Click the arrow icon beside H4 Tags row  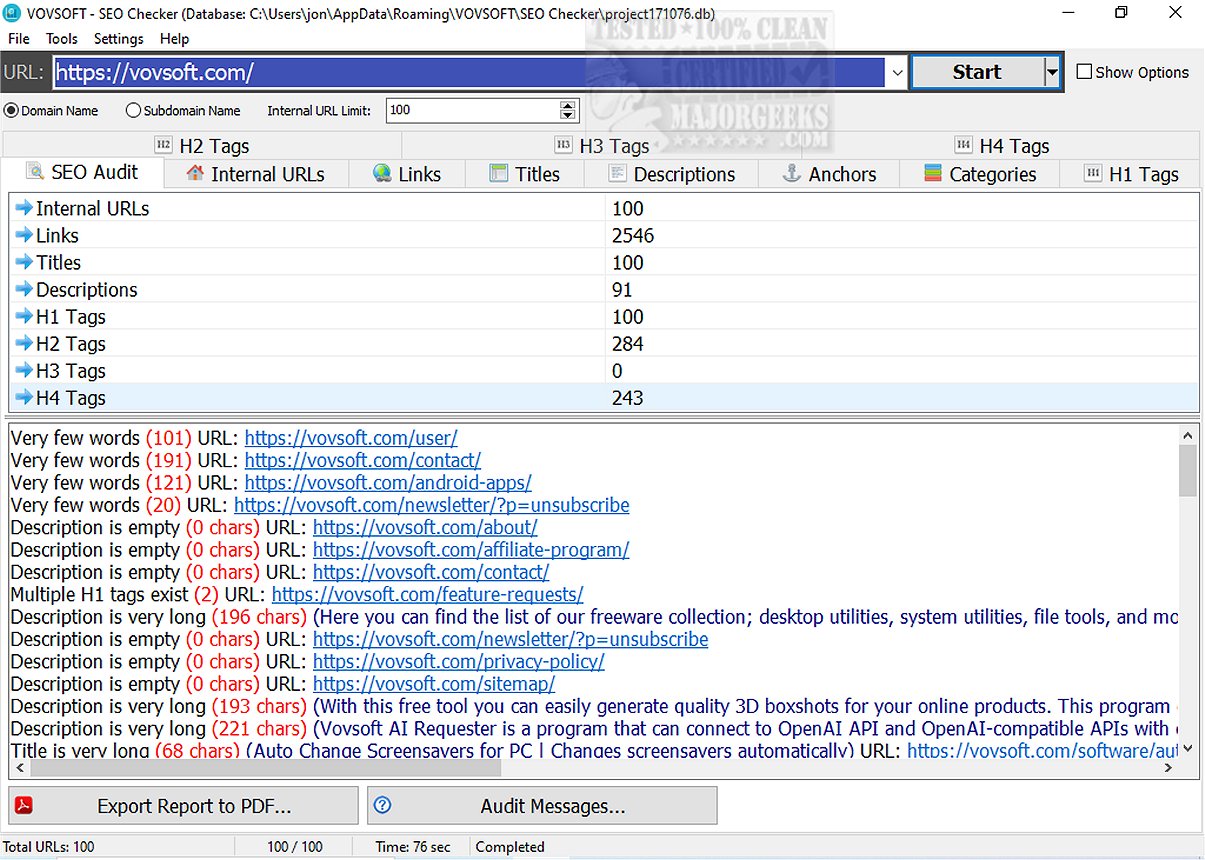(x=24, y=397)
